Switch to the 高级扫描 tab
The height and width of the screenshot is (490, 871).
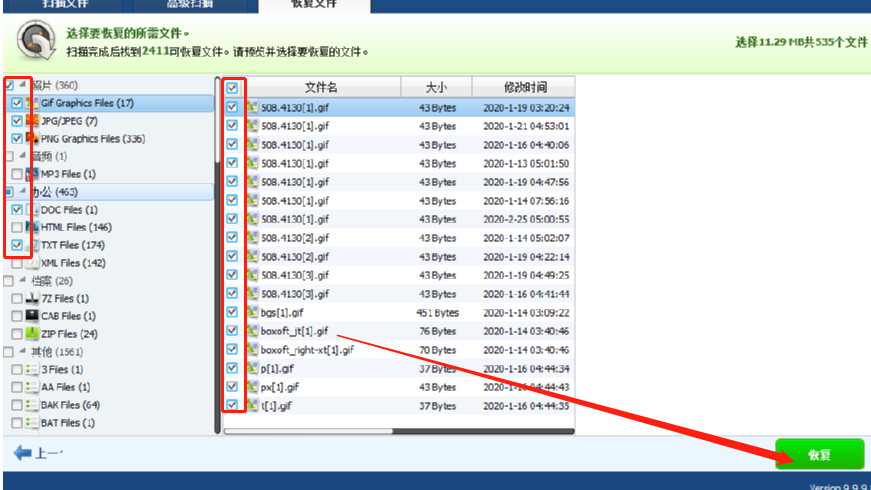[190, 5]
